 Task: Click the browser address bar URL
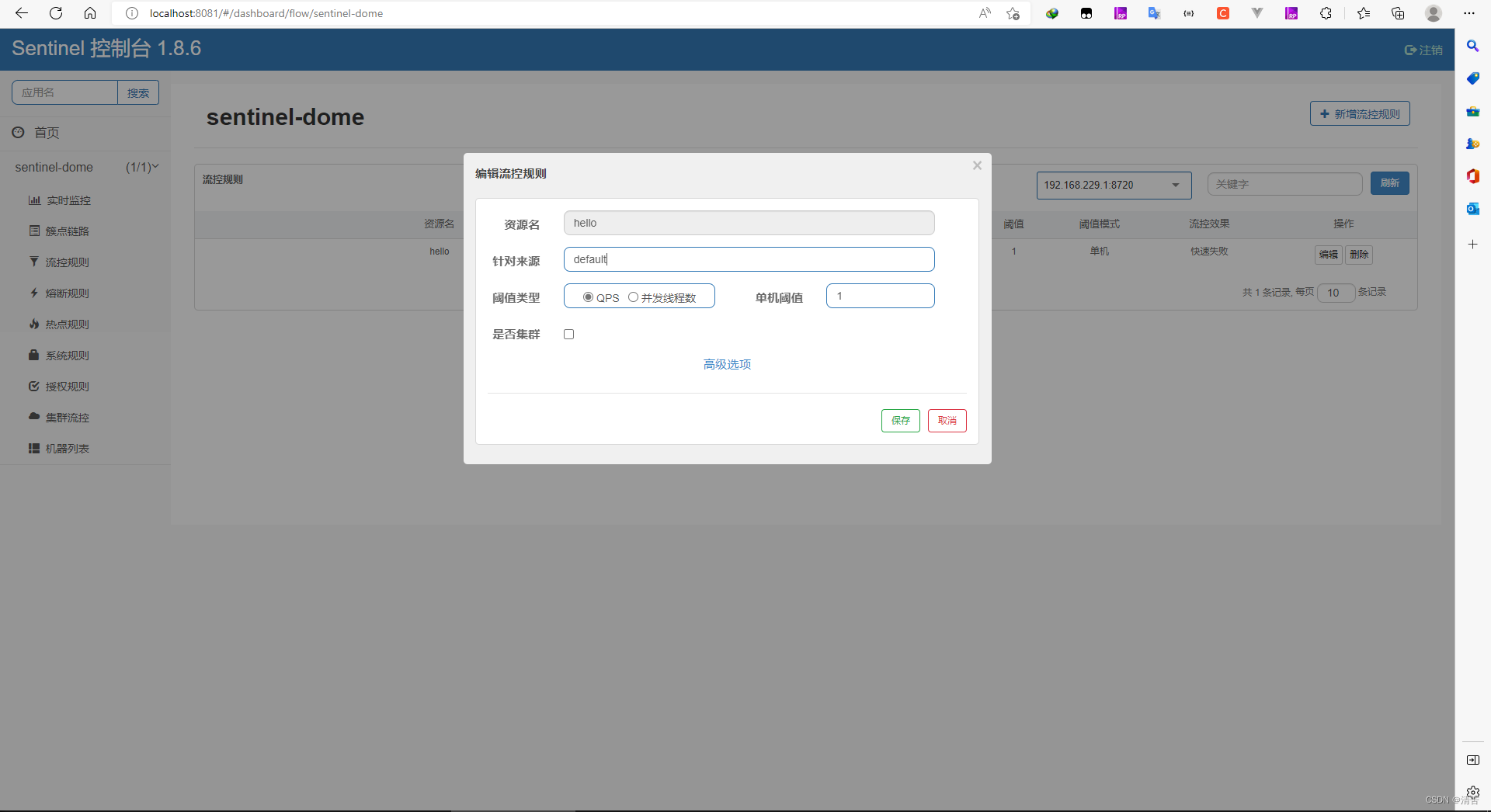266,13
